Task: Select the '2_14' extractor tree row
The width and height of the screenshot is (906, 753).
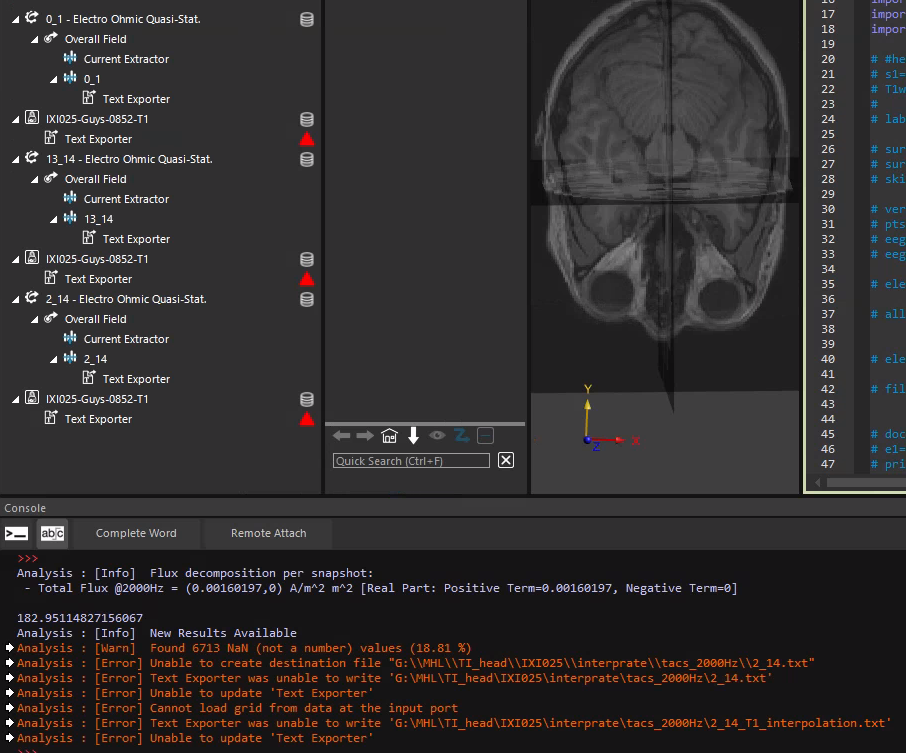Action: (95, 359)
